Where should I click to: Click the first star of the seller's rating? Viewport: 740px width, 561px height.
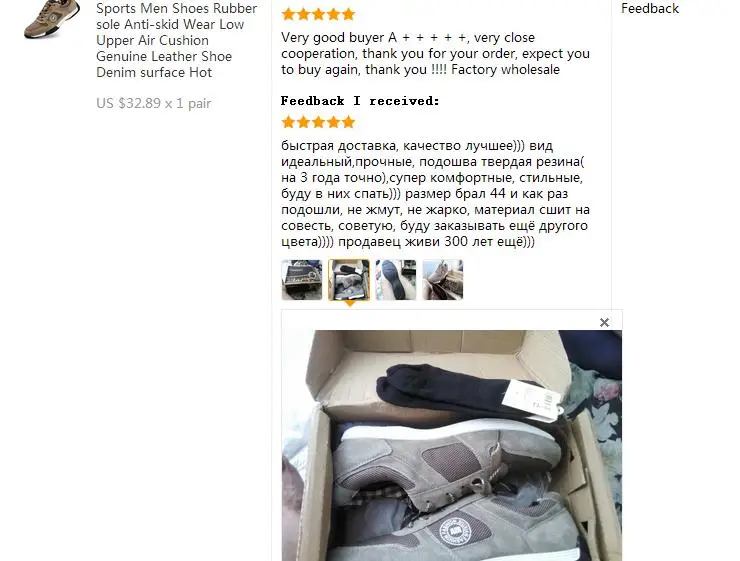click(288, 14)
